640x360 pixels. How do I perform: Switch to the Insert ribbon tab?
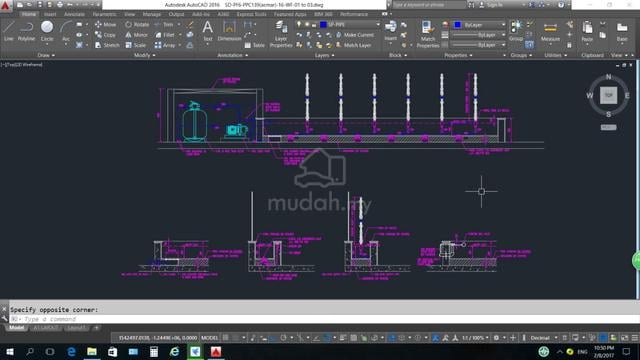(50, 14)
